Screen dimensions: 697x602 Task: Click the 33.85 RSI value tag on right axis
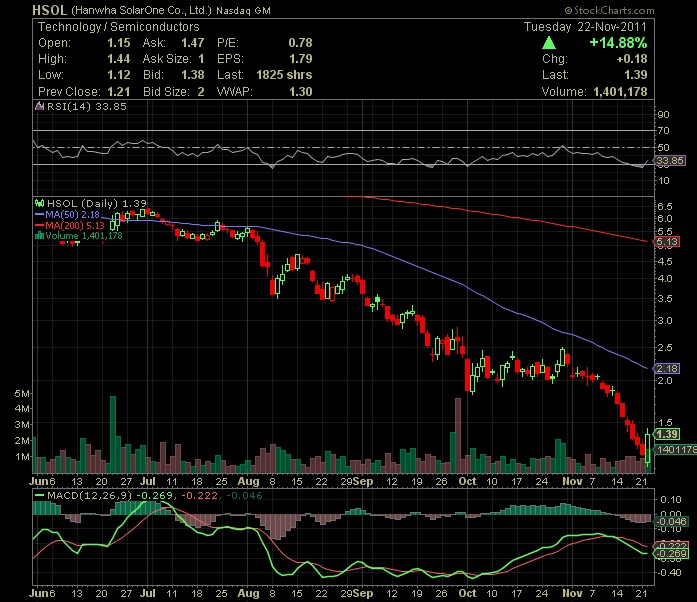click(670, 160)
